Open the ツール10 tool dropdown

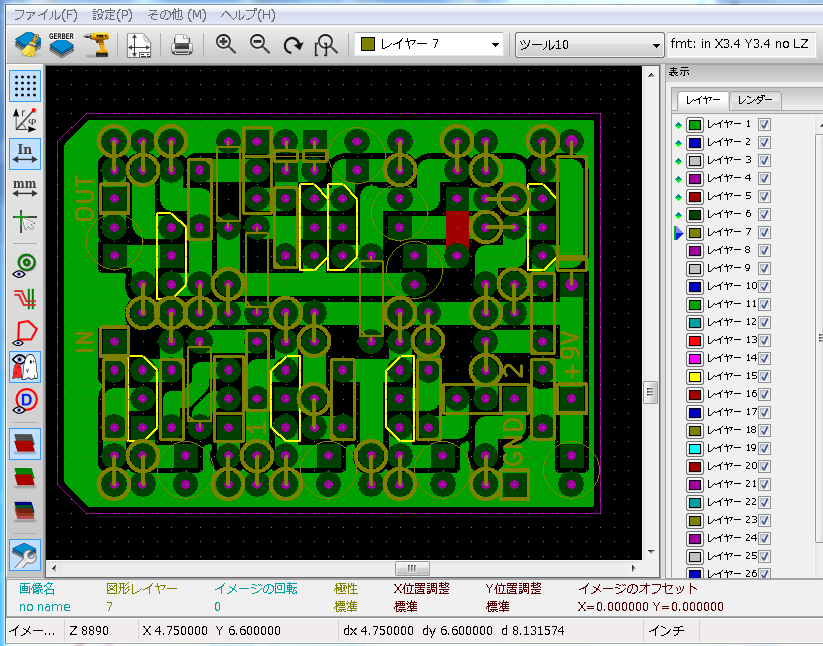[589, 45]
